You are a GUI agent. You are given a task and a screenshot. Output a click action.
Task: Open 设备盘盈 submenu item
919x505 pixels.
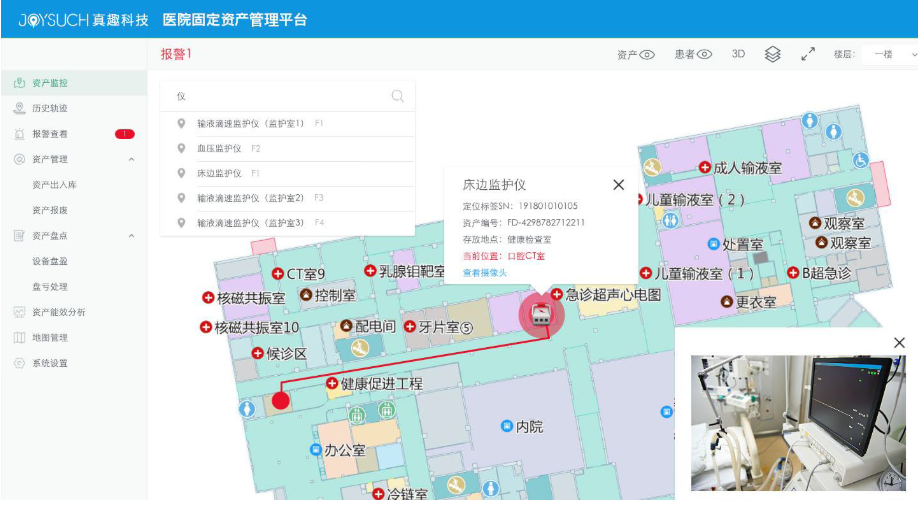(50, 261)
